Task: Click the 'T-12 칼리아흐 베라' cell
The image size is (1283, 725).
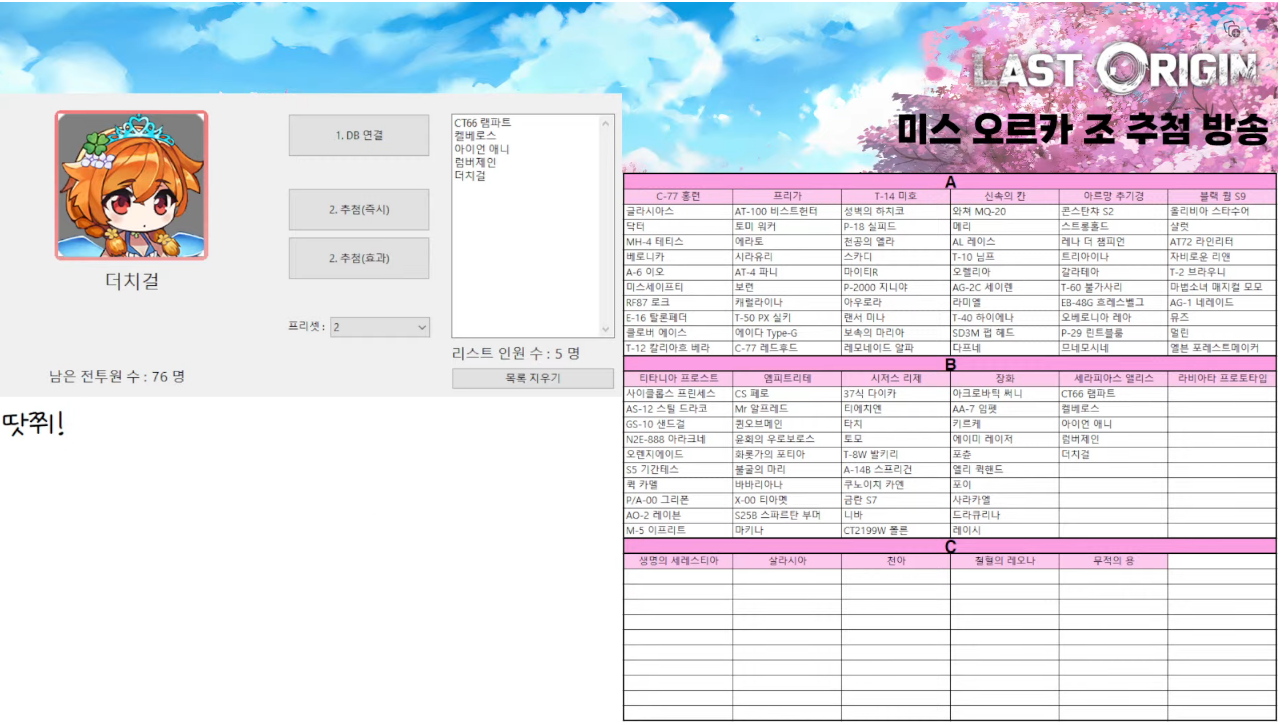Action: 678,348
